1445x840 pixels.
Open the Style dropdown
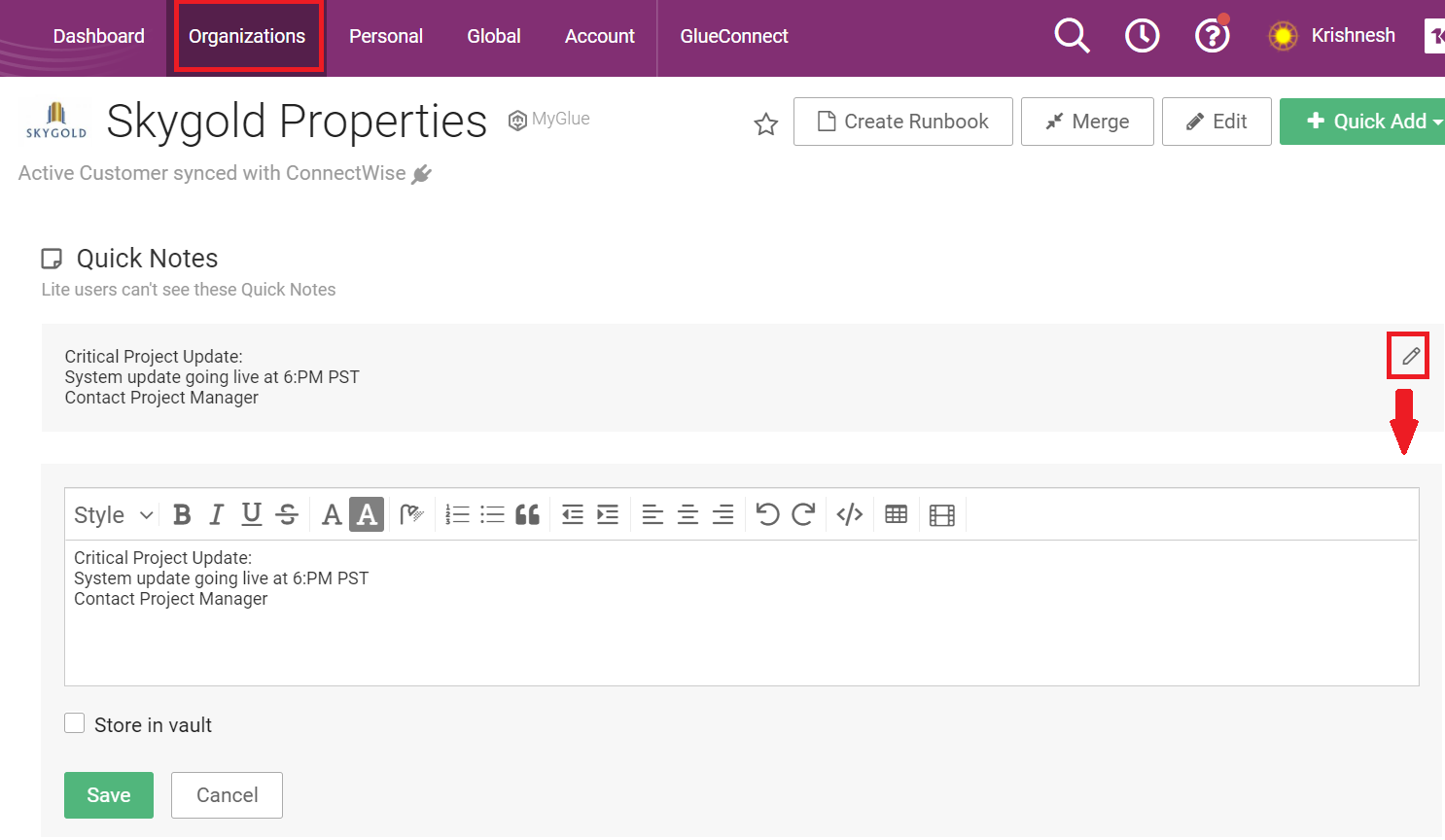[114, 514]
